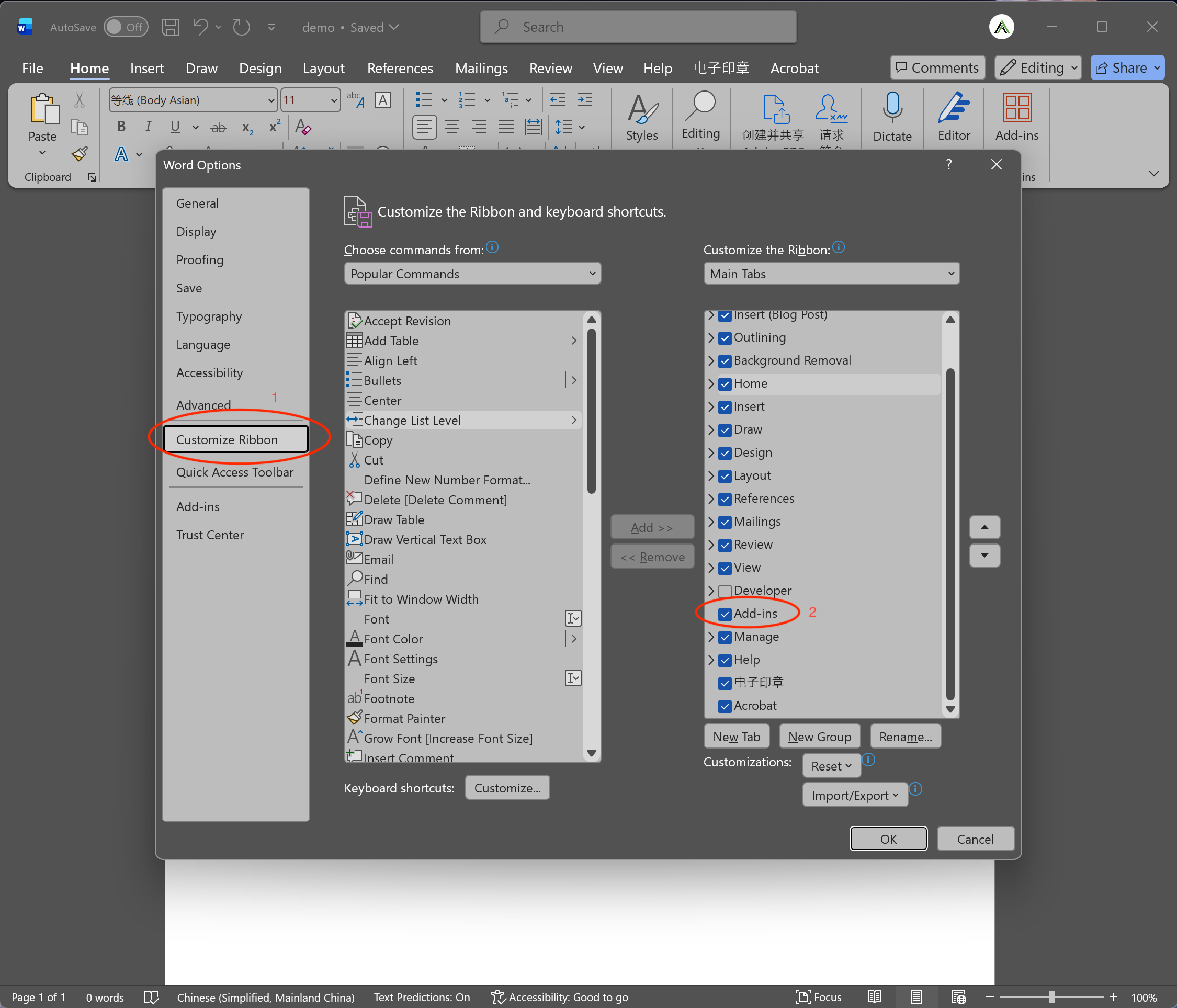Enable the Developer tab checkbox
Image resolution: width=1177 pixels, height=1008 pixels.
725,591
